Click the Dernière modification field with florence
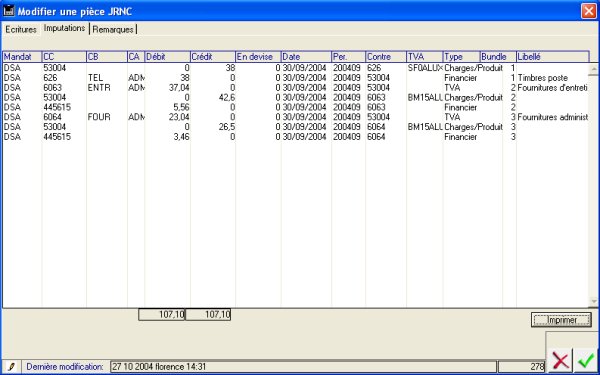The height and width of the screenshot is (375, 600). tap(303, 367)
